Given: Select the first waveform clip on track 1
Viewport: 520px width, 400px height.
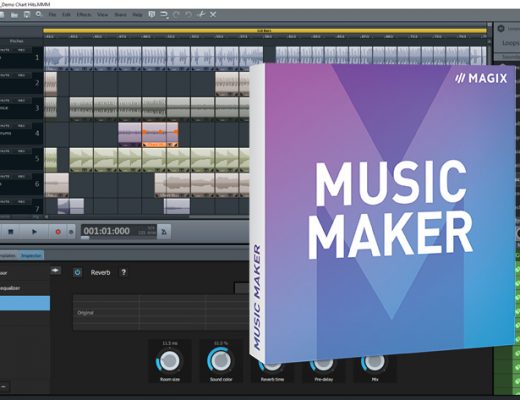Looking at the screenshot, I should pos(56,58).
